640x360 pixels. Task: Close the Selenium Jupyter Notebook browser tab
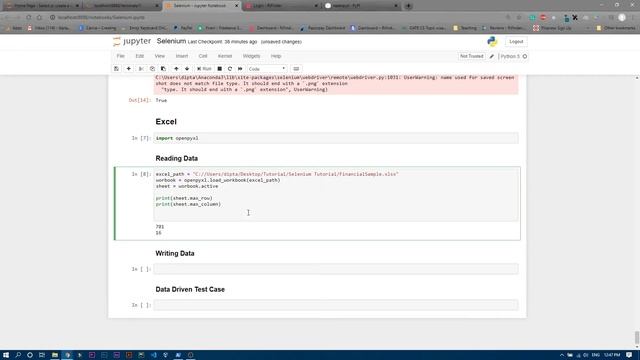point(236,6)
